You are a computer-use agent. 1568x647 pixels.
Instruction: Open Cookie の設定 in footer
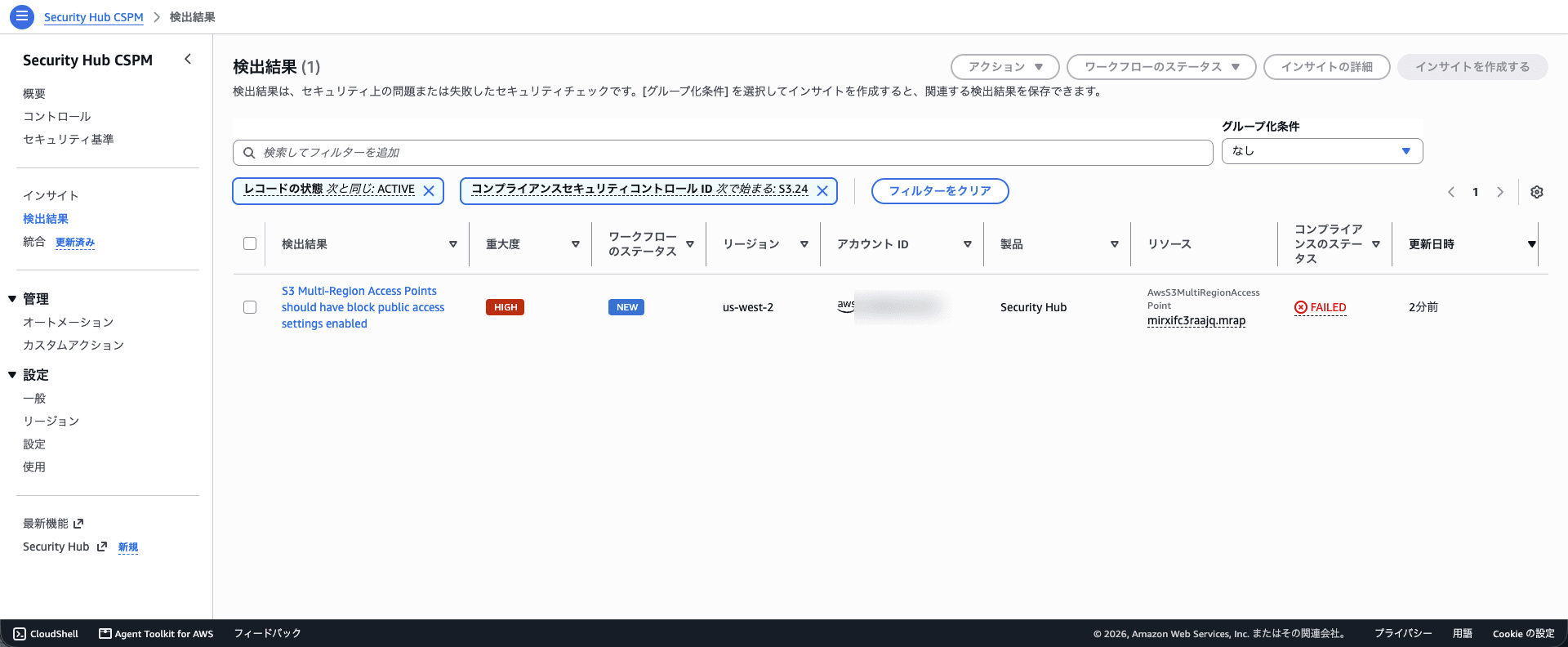coord(1524,633)
